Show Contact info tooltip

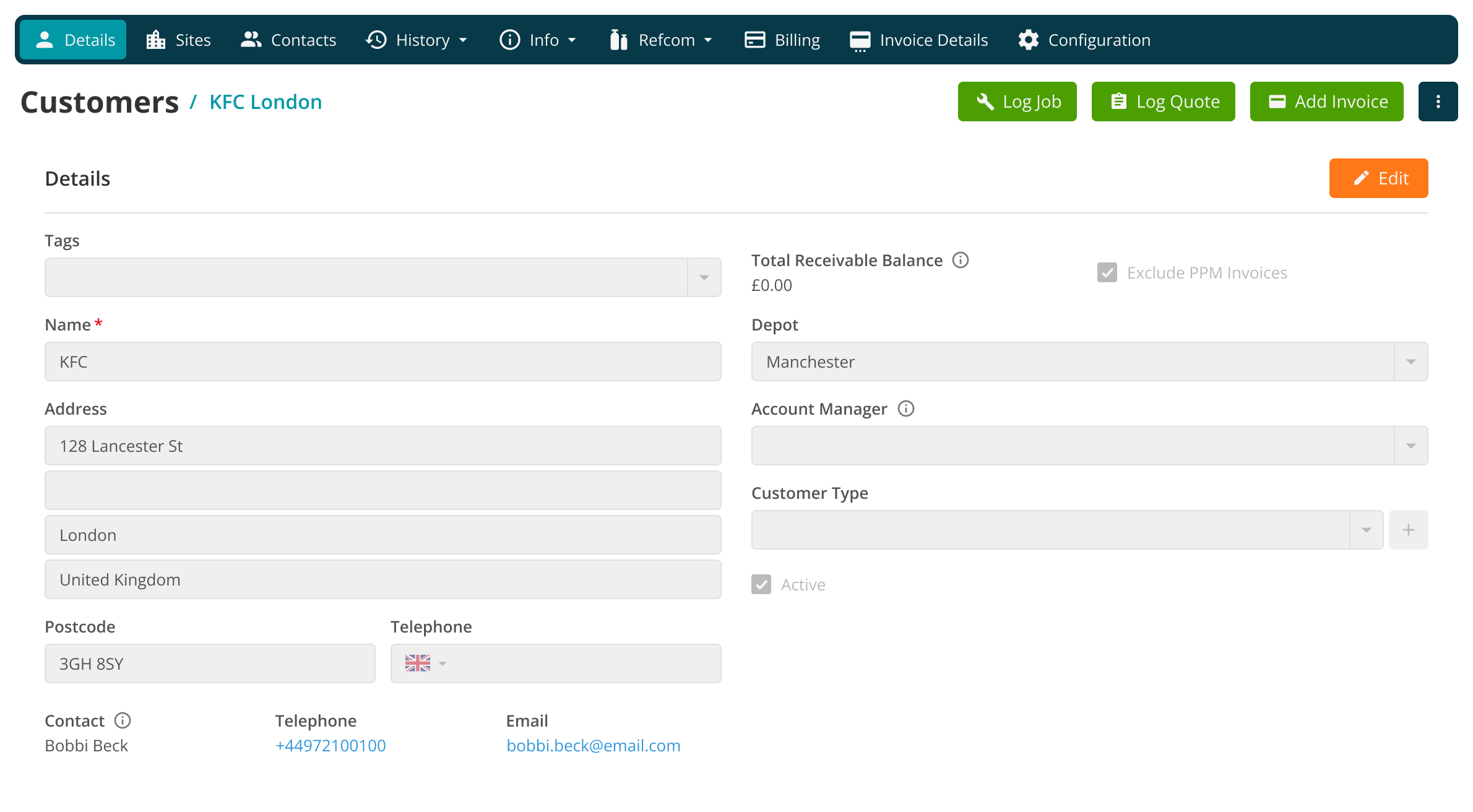[x=123, y=720]
